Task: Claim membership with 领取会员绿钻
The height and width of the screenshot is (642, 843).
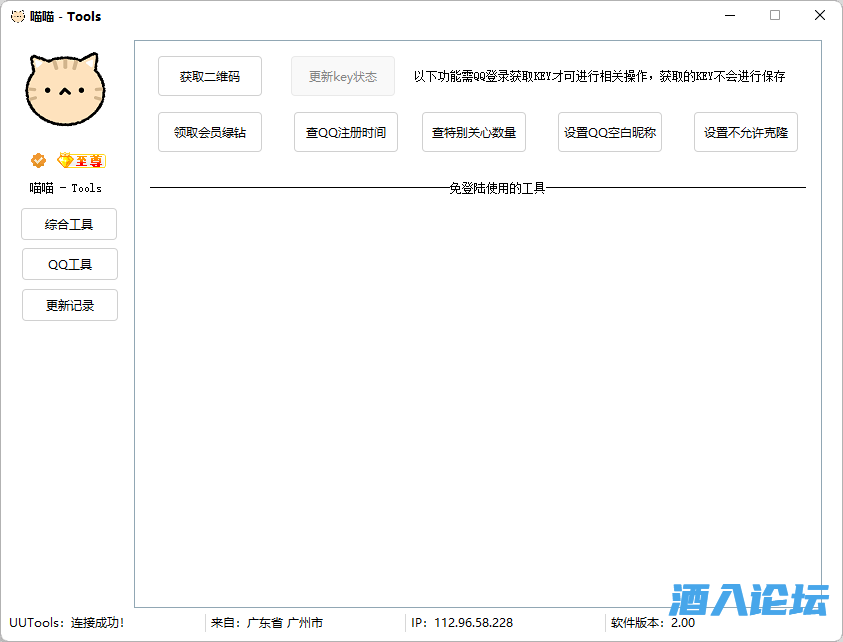Action: [209, 132]
